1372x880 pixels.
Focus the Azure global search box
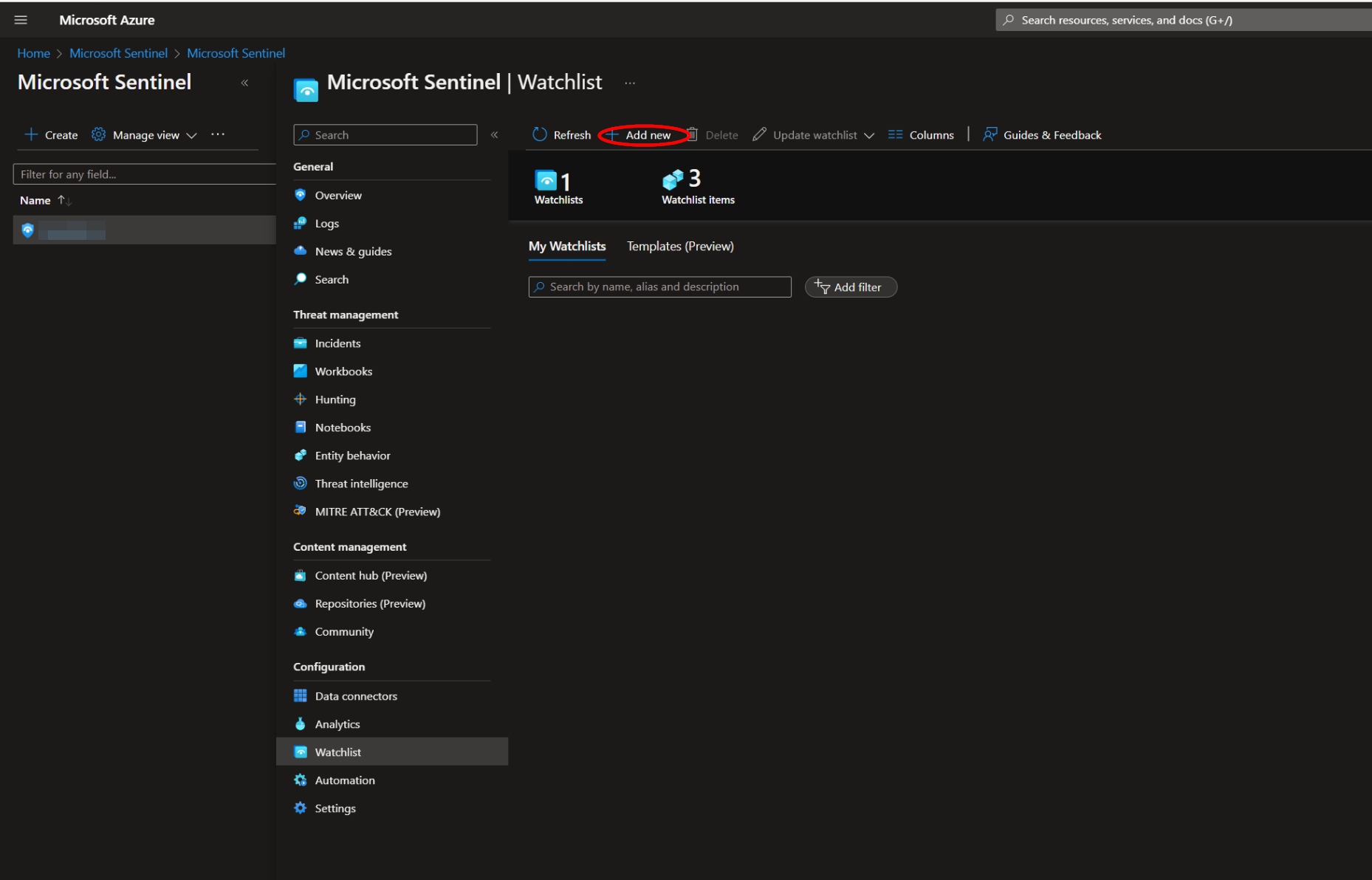coord(1183,20)
